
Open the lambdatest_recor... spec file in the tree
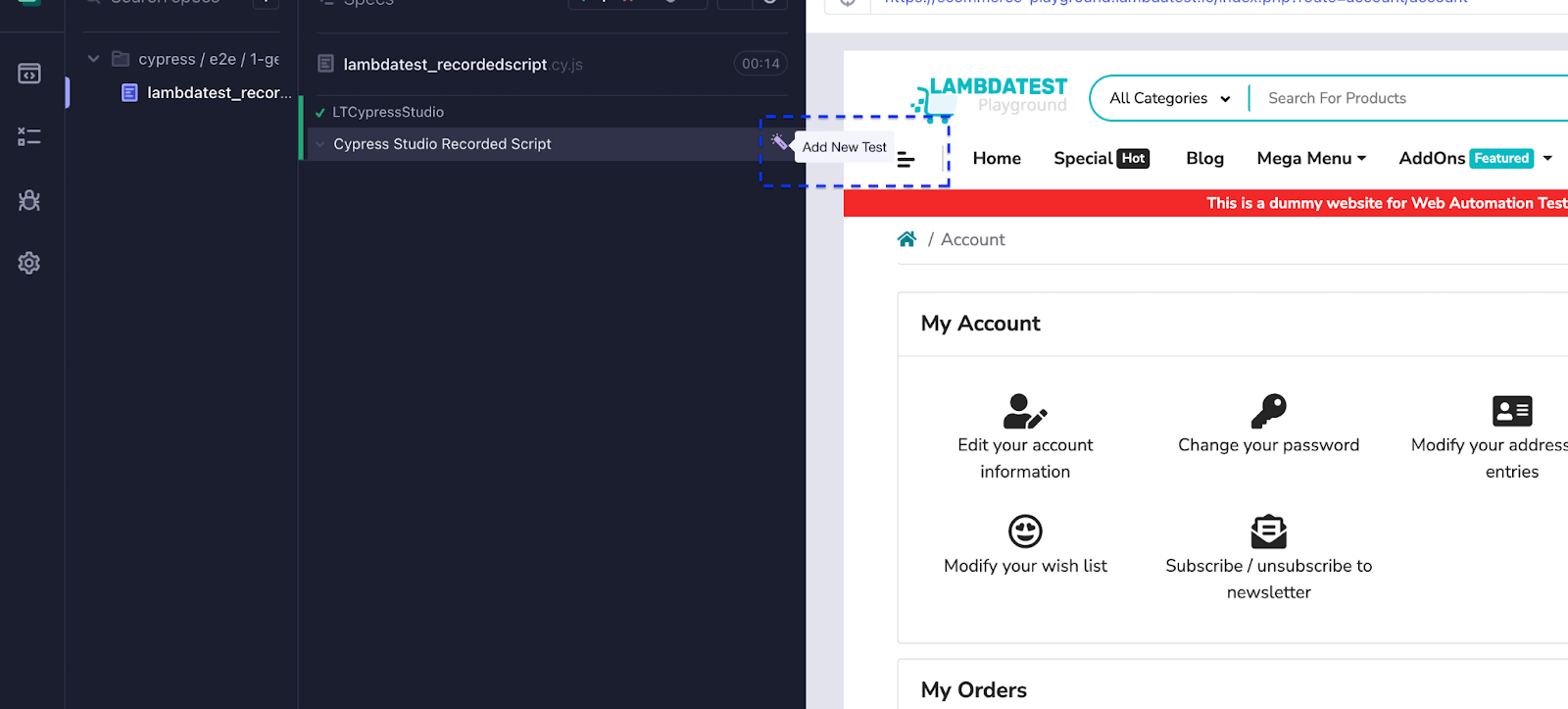[x=220, y=92]
